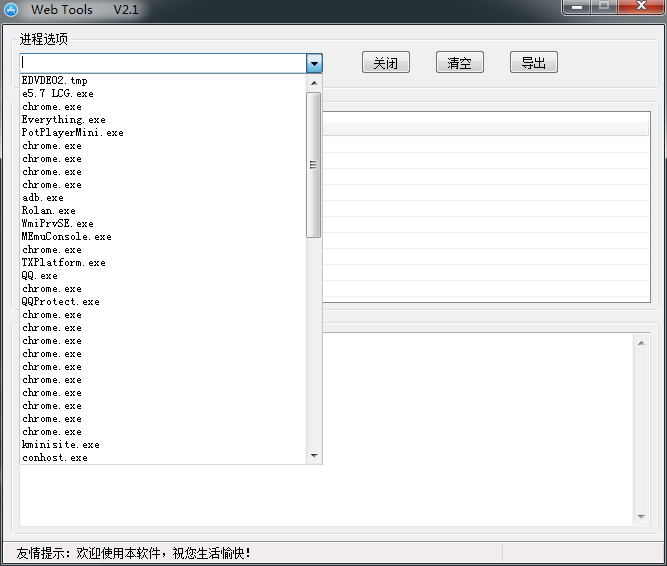Select TXPlatform.exe in the list
The height and width of the screenshot is (566, 667).
tap(163, 262)
